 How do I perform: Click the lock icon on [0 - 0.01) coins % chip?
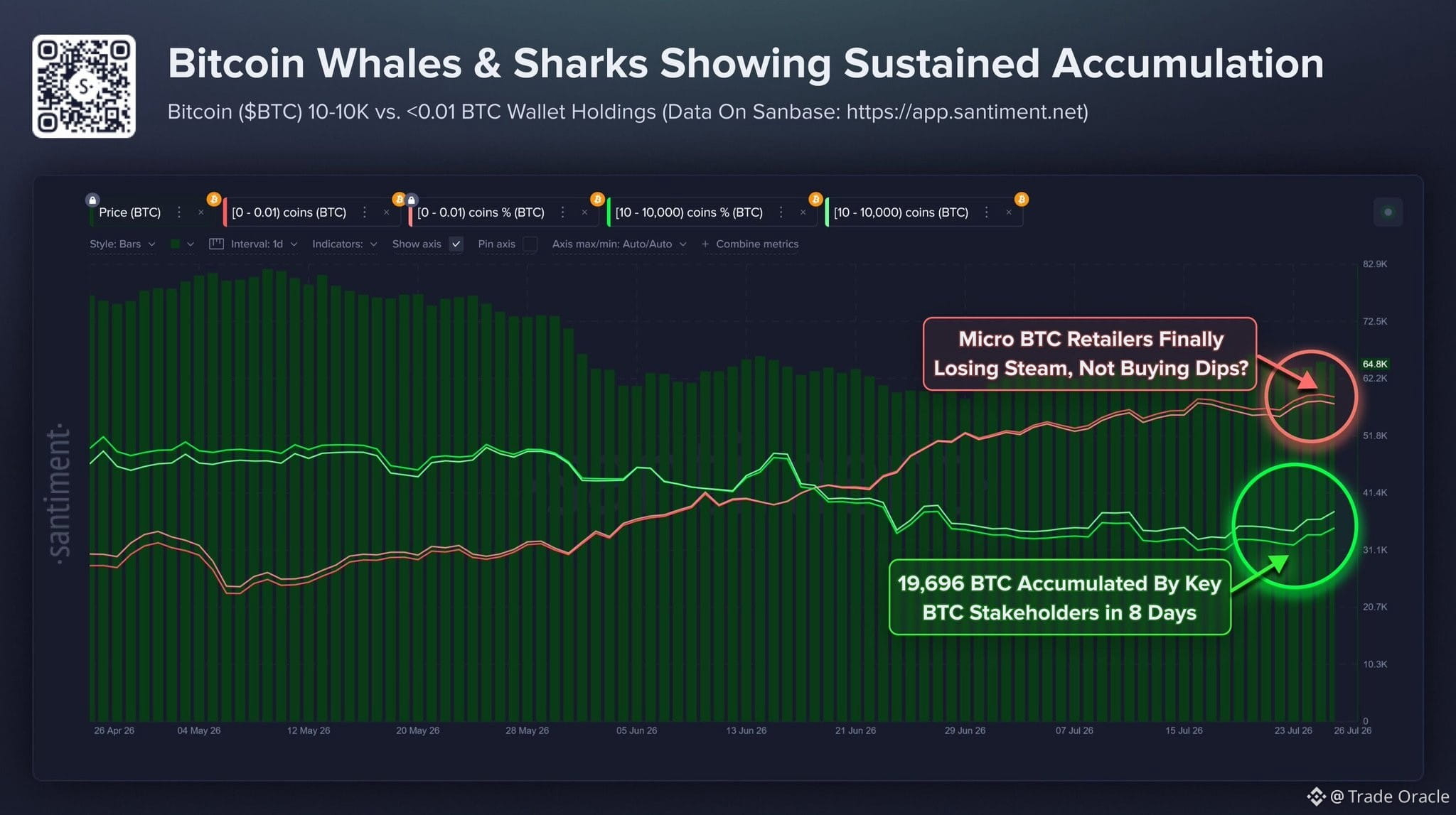[x=411, y=200]
